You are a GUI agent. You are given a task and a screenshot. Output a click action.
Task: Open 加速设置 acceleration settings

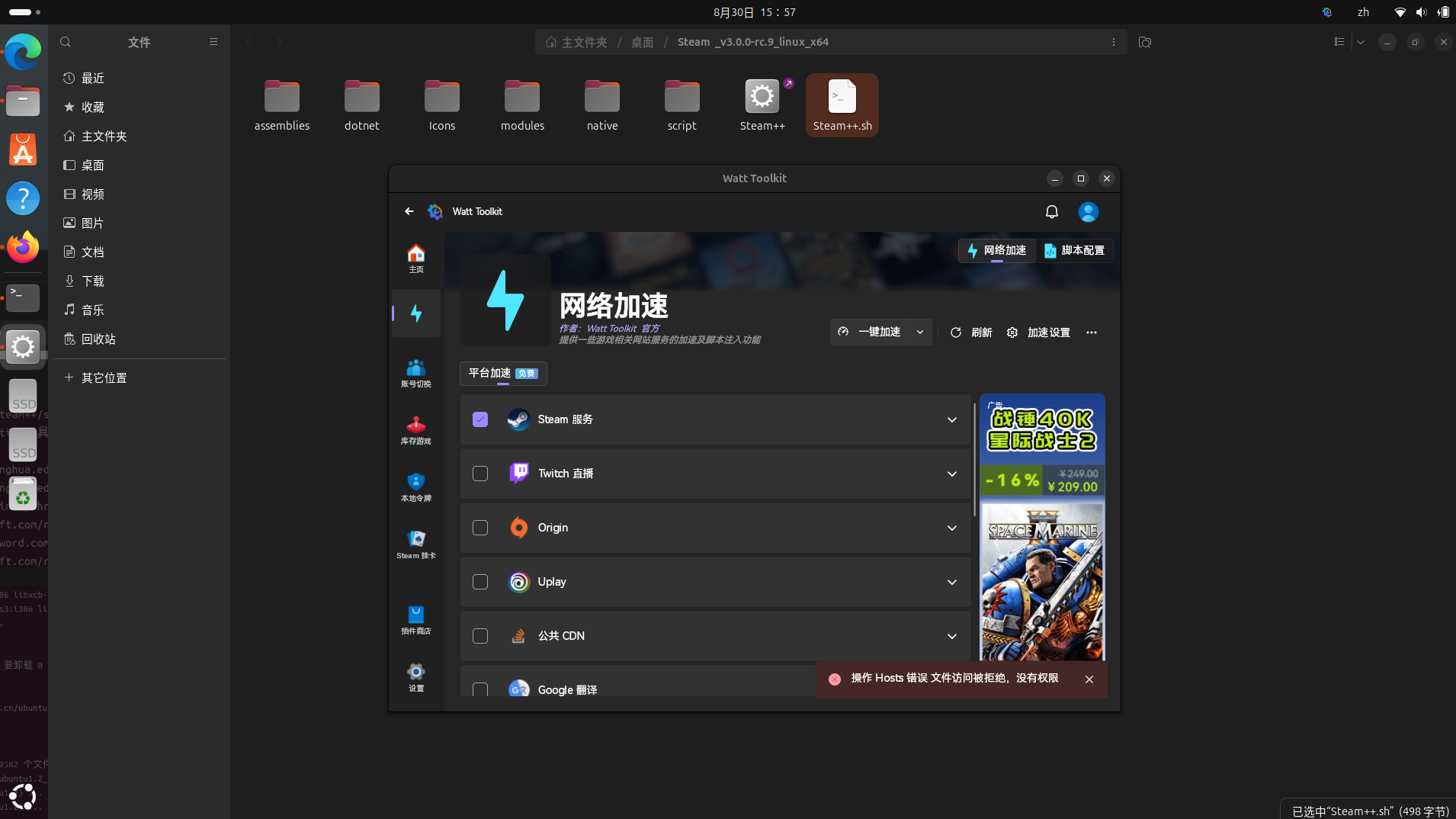[x=1038, y=332]
